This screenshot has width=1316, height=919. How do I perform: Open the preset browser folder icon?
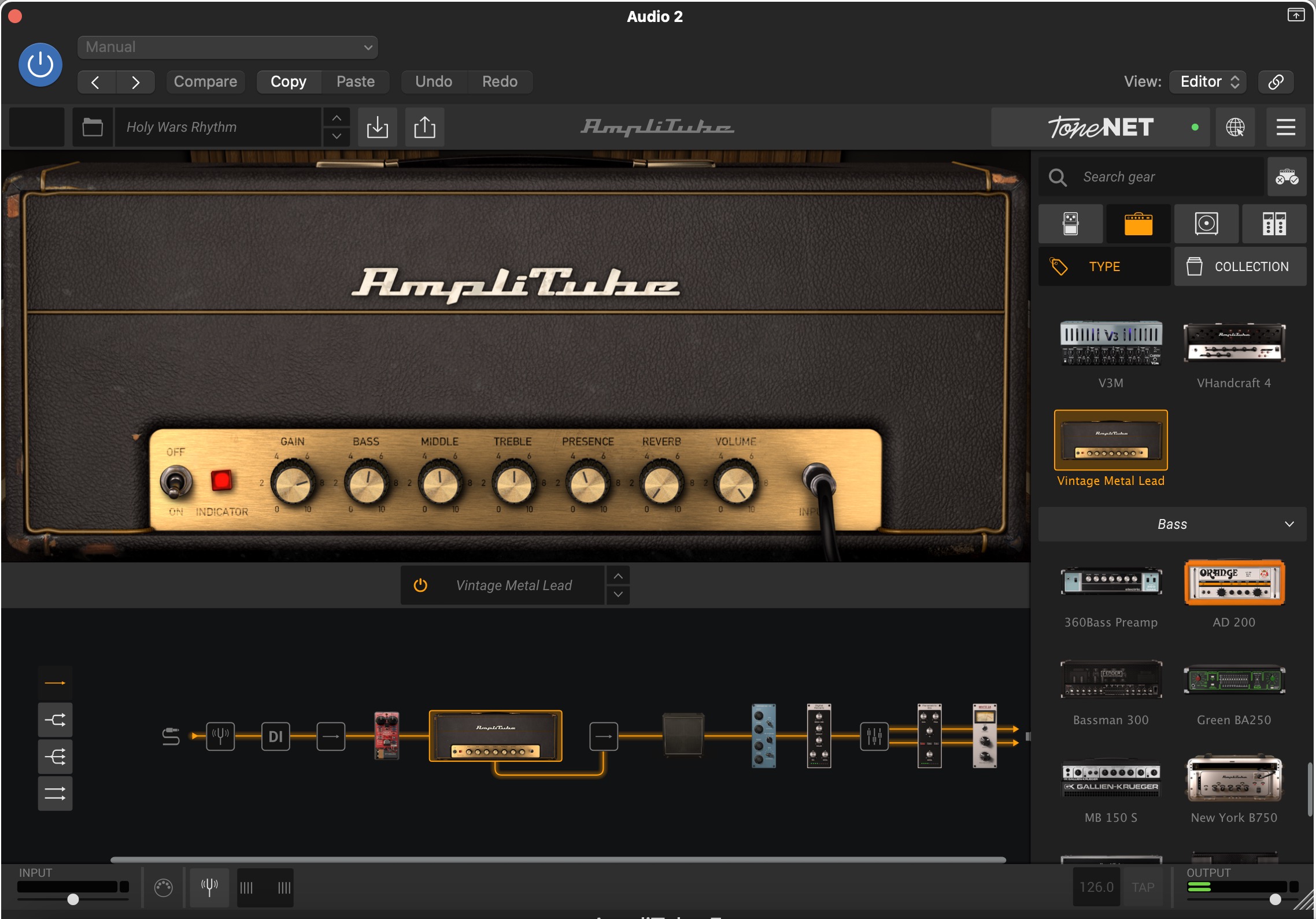[93, 127]
